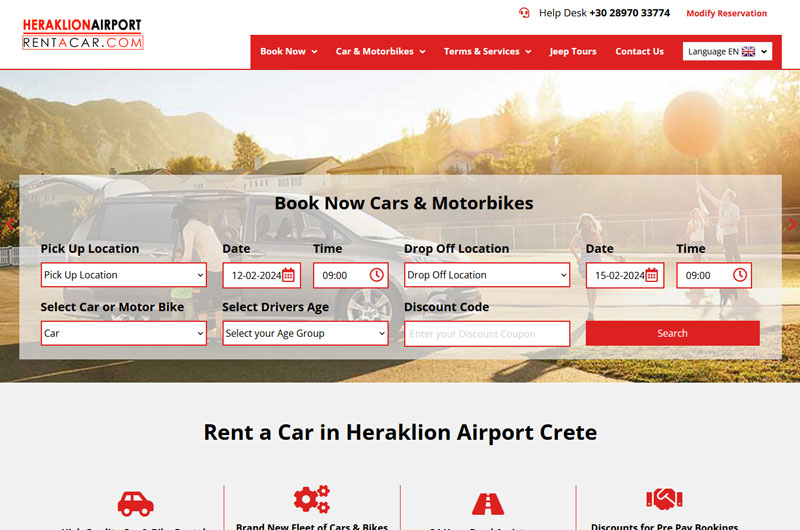
Task: Click the Discounts for Pre Pay Bookings text
Action: 664,526
